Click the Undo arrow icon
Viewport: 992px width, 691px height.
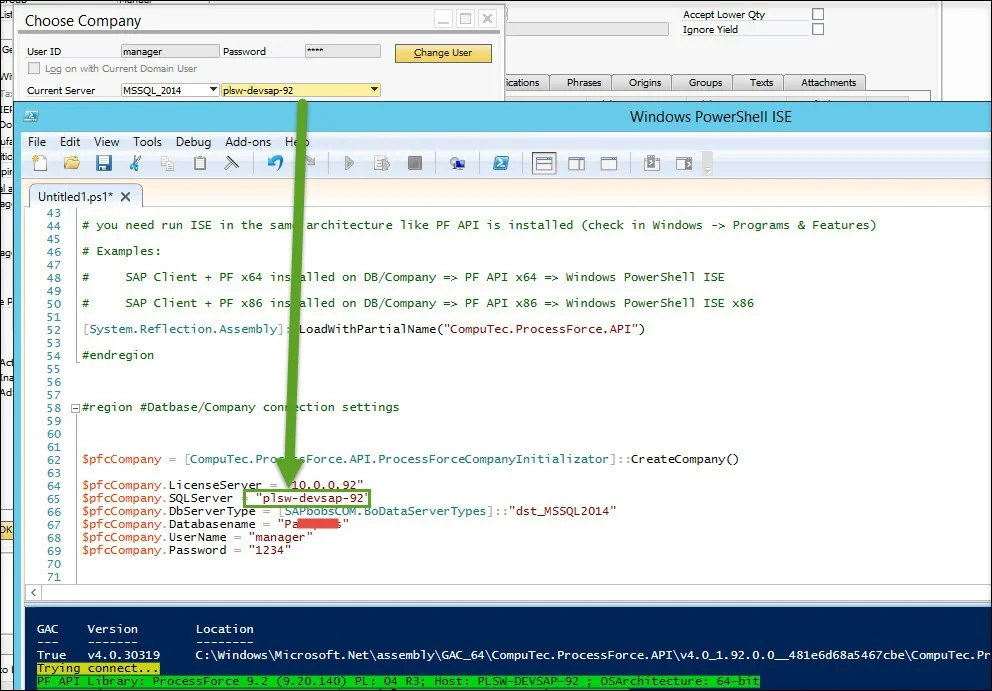coord(274,163)
